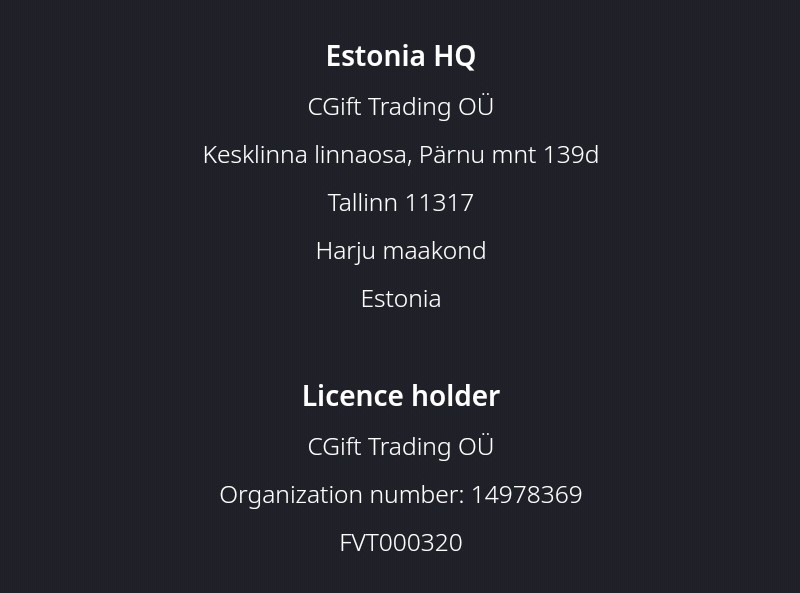The image size is (800, 593).
Task: Click the licence code FVT000320
Action: coord(400,543)
